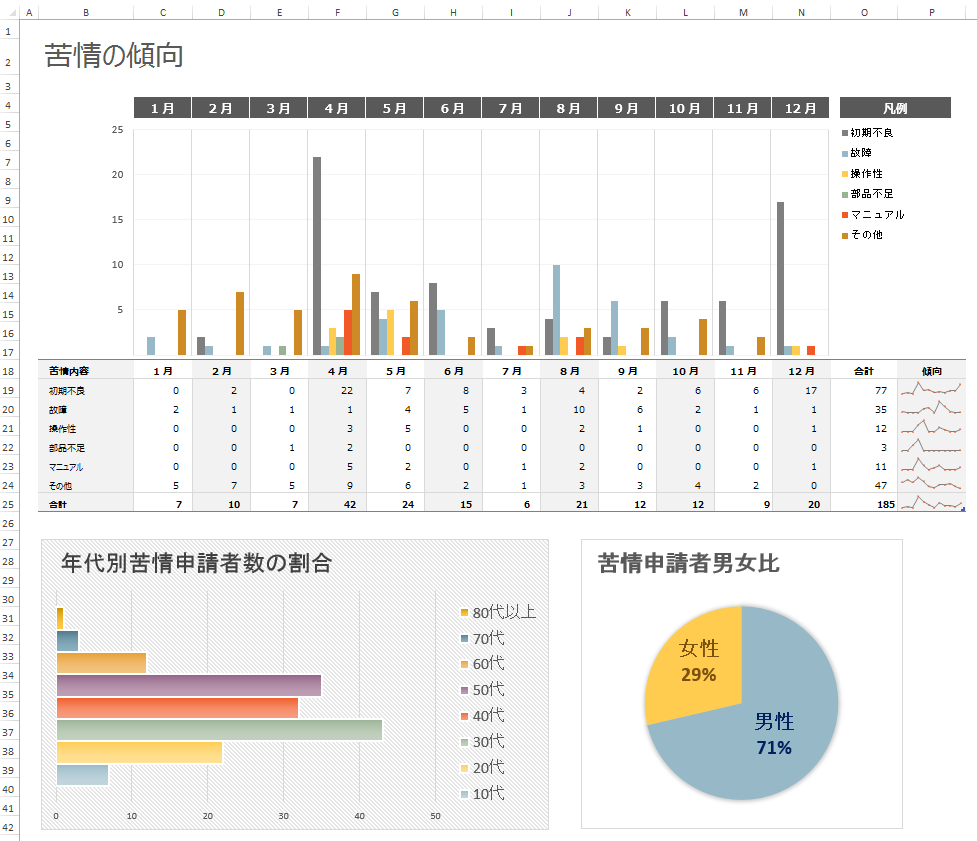Click the 50代 purple bar
The height and width of the screenshot is (841, 977).
[x=189, y=685]
